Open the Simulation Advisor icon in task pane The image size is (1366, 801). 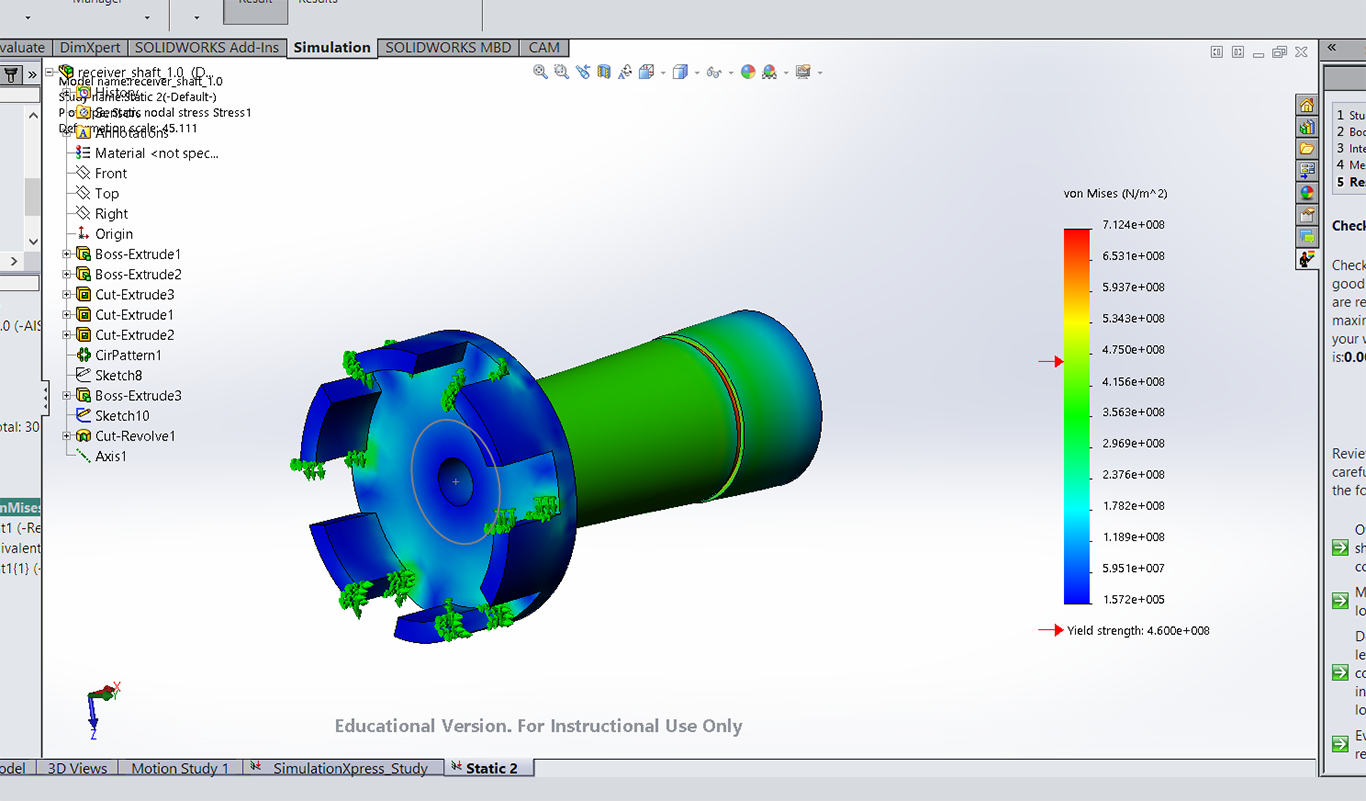[1307, 259]
